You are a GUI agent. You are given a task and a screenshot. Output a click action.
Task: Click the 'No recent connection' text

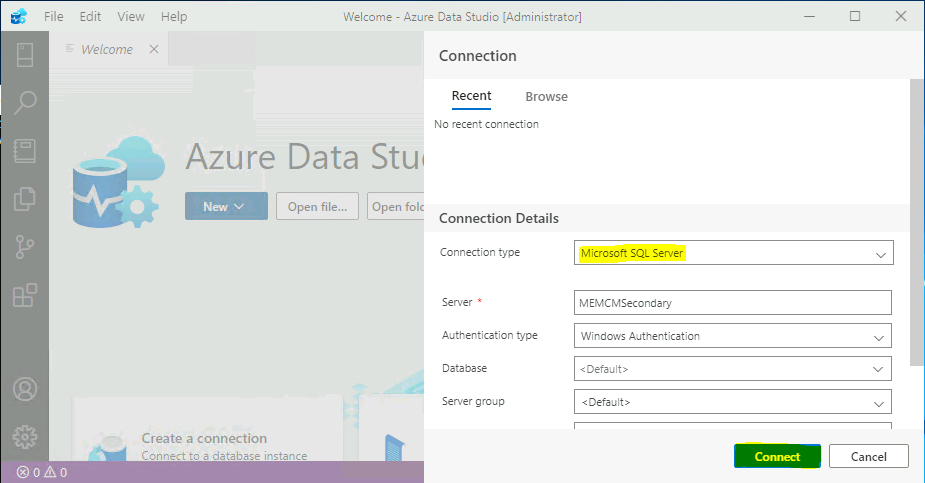click(486, 124)
